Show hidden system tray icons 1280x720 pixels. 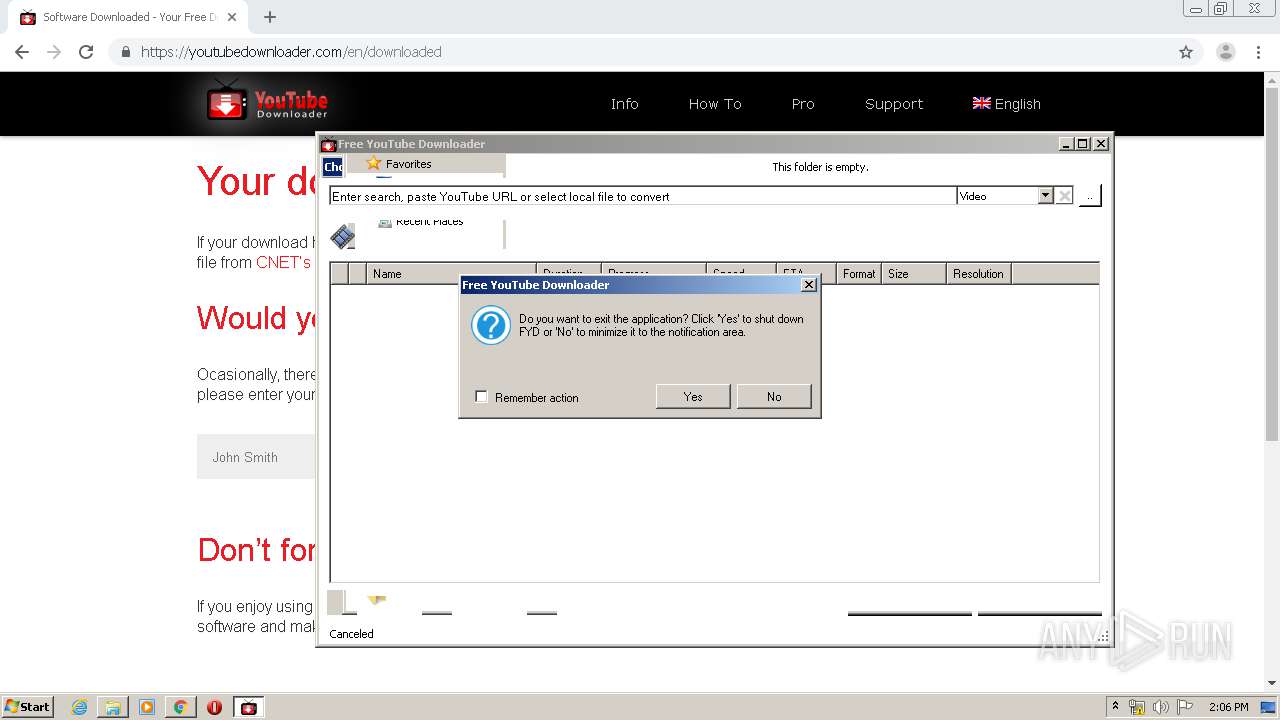(1115, 707)
